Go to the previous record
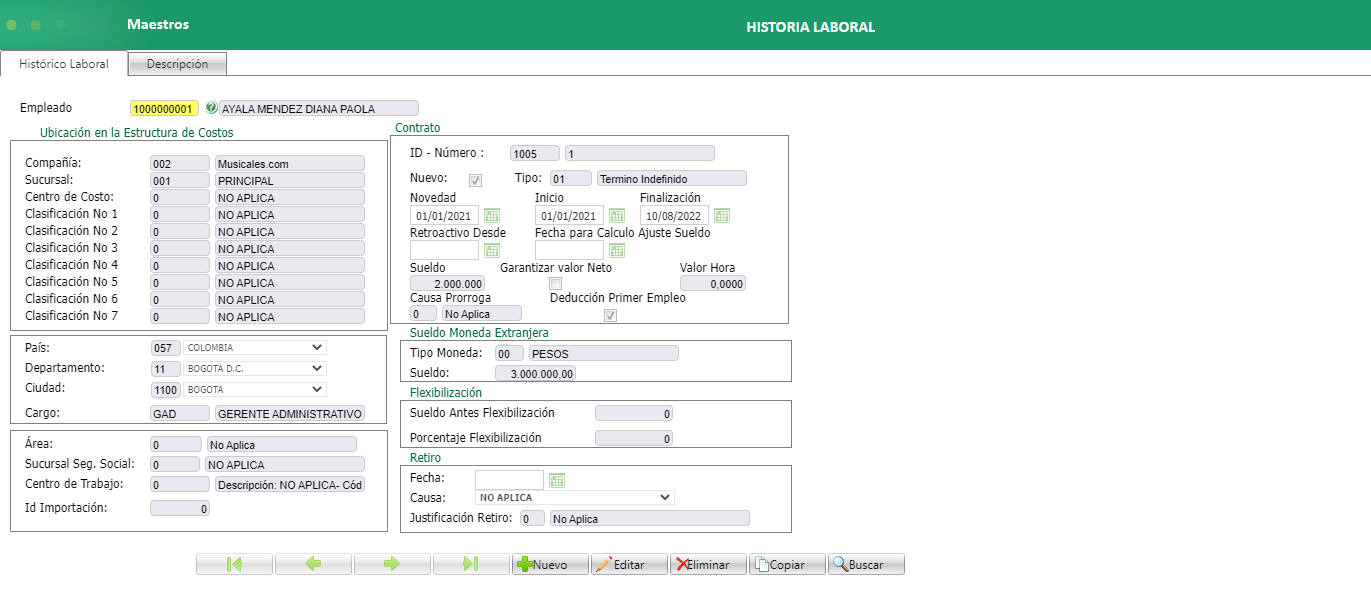 pos(313,564)
